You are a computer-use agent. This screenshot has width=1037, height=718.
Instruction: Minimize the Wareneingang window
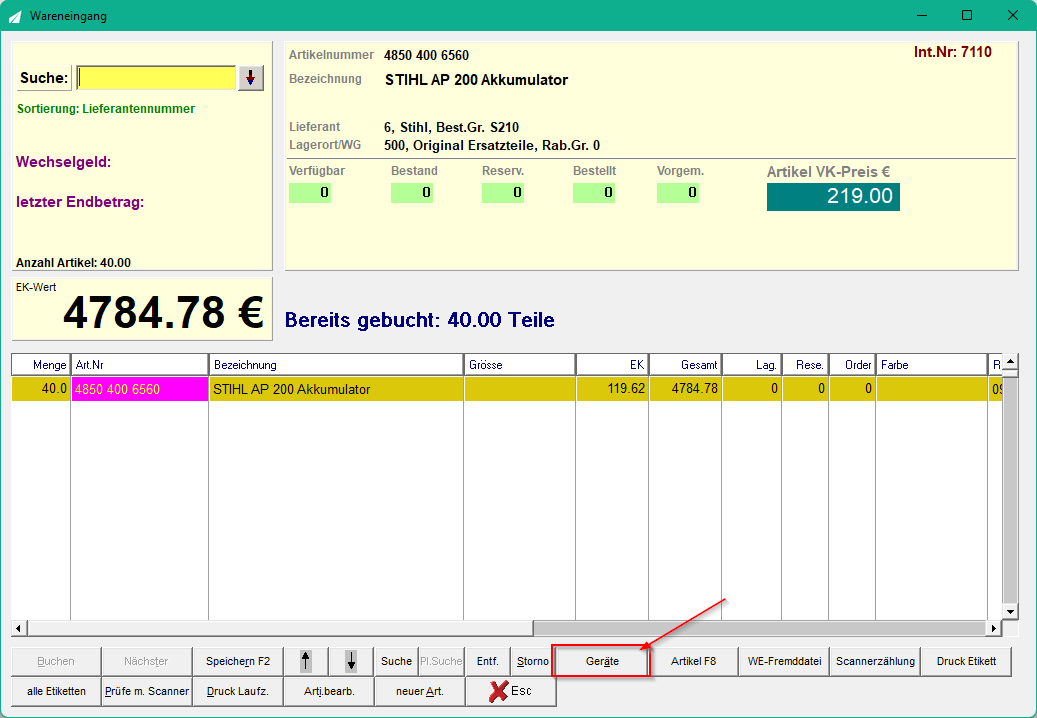point(921,15)
